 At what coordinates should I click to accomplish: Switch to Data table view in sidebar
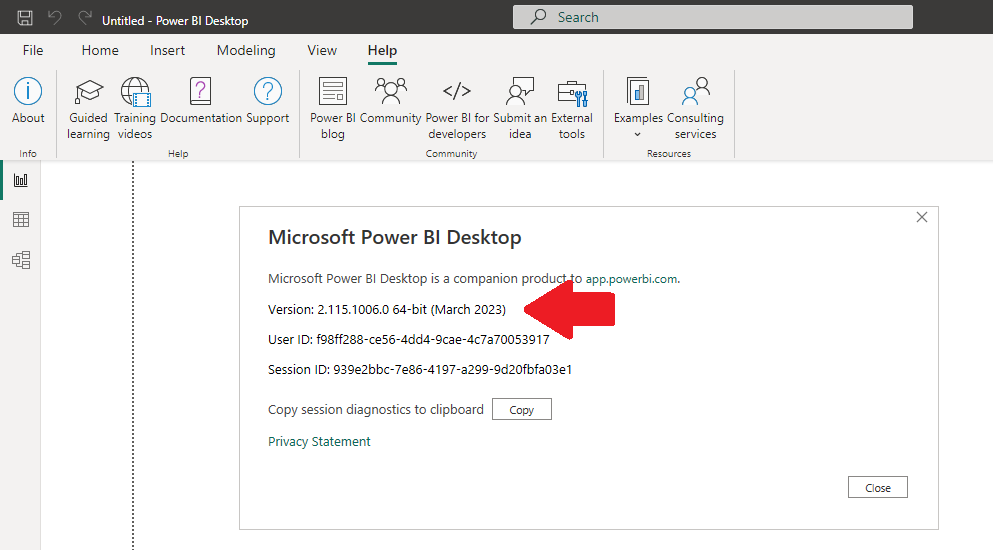21,220
